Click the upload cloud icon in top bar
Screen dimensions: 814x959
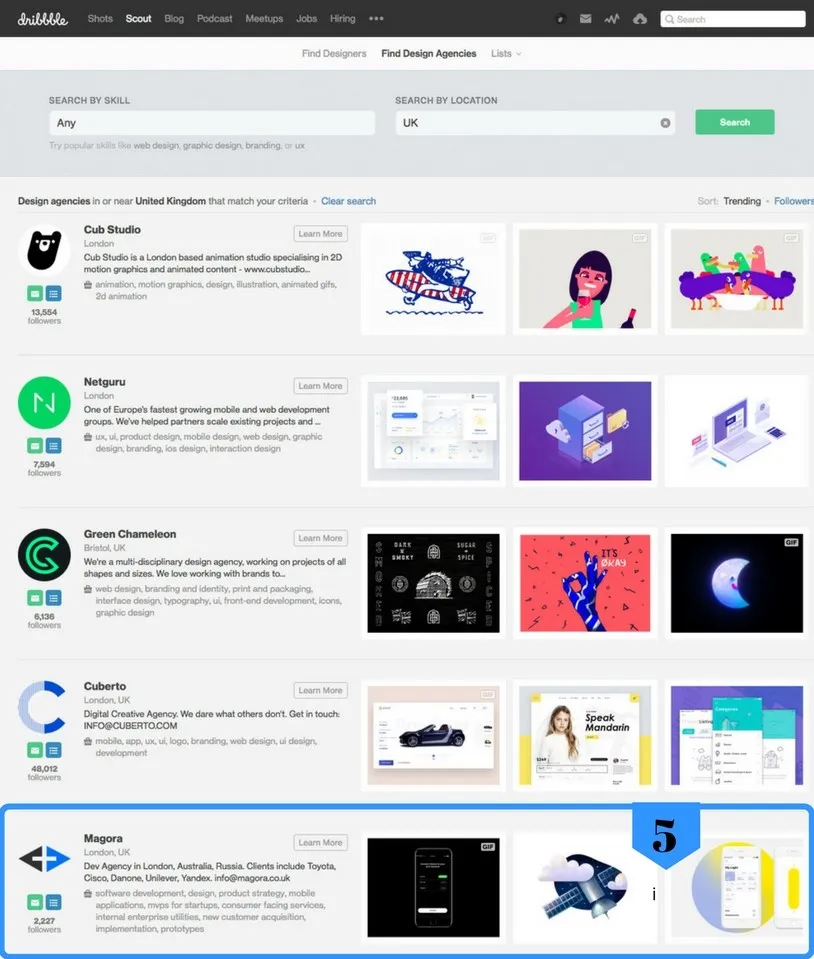640,19
